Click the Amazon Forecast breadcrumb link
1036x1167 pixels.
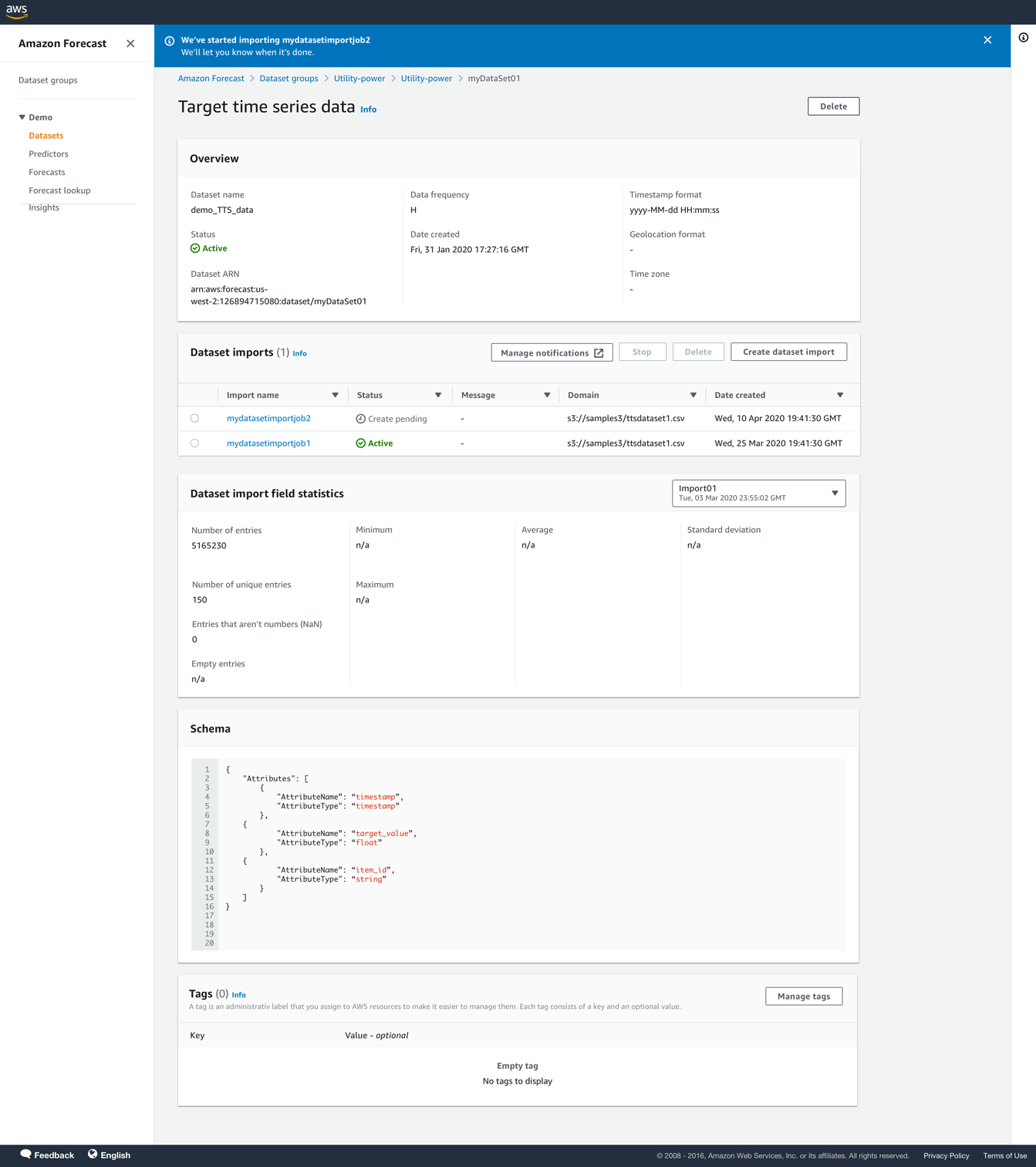(x=211, y=79)
